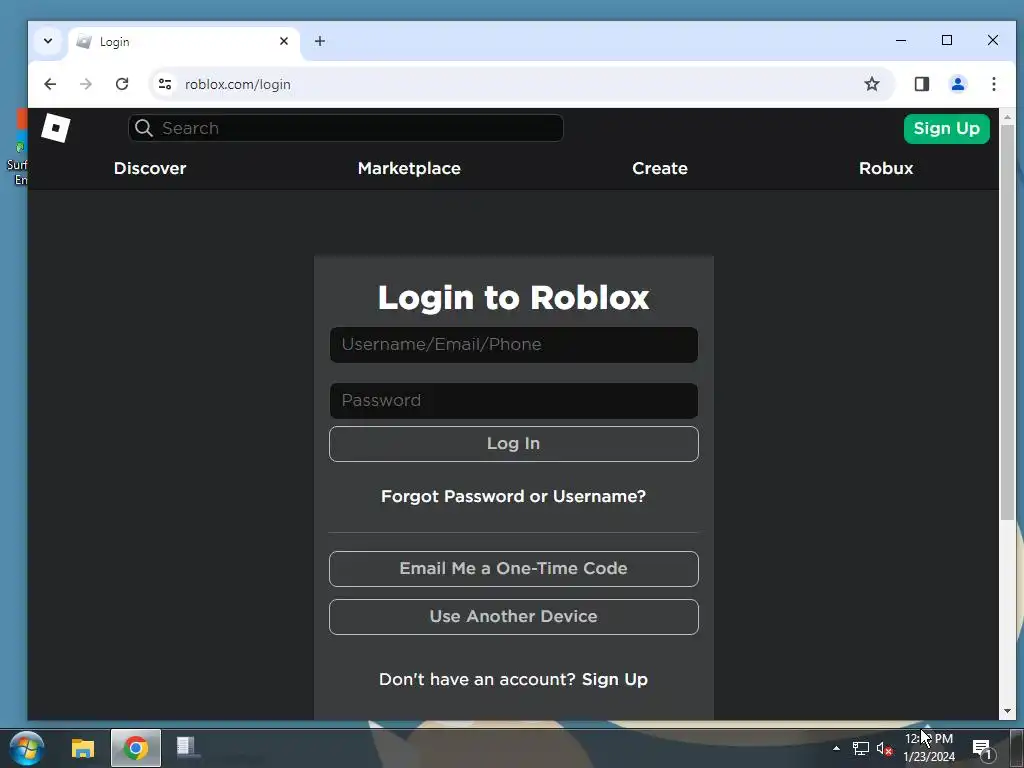The width and height of the screenshot is (1024, 768).
Task: Open File Explorer from the taskbar
Action: click(83, 748)
